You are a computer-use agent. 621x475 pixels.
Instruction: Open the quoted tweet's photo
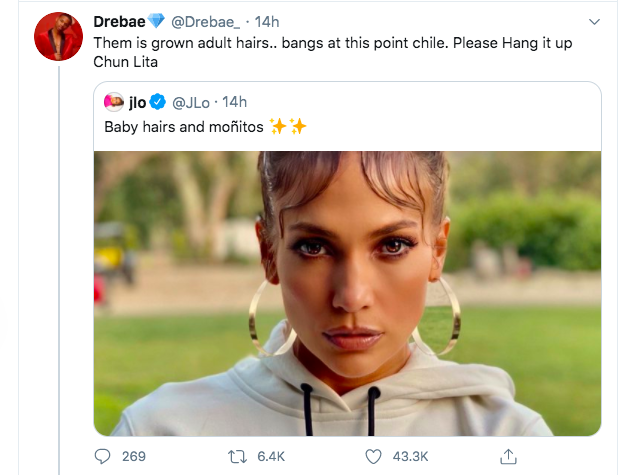[347, 292]
